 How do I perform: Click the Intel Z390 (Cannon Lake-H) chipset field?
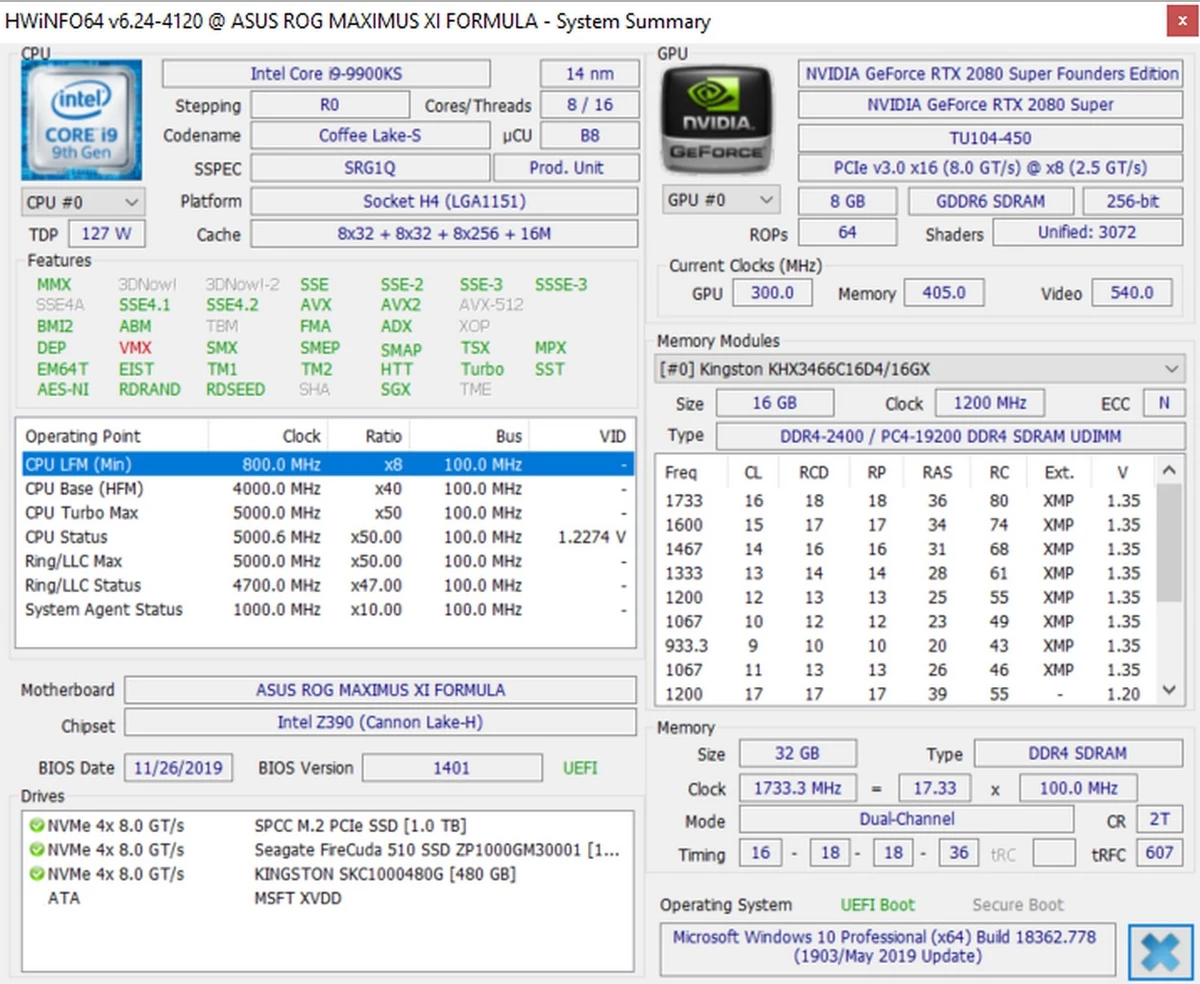click(380, 722)
